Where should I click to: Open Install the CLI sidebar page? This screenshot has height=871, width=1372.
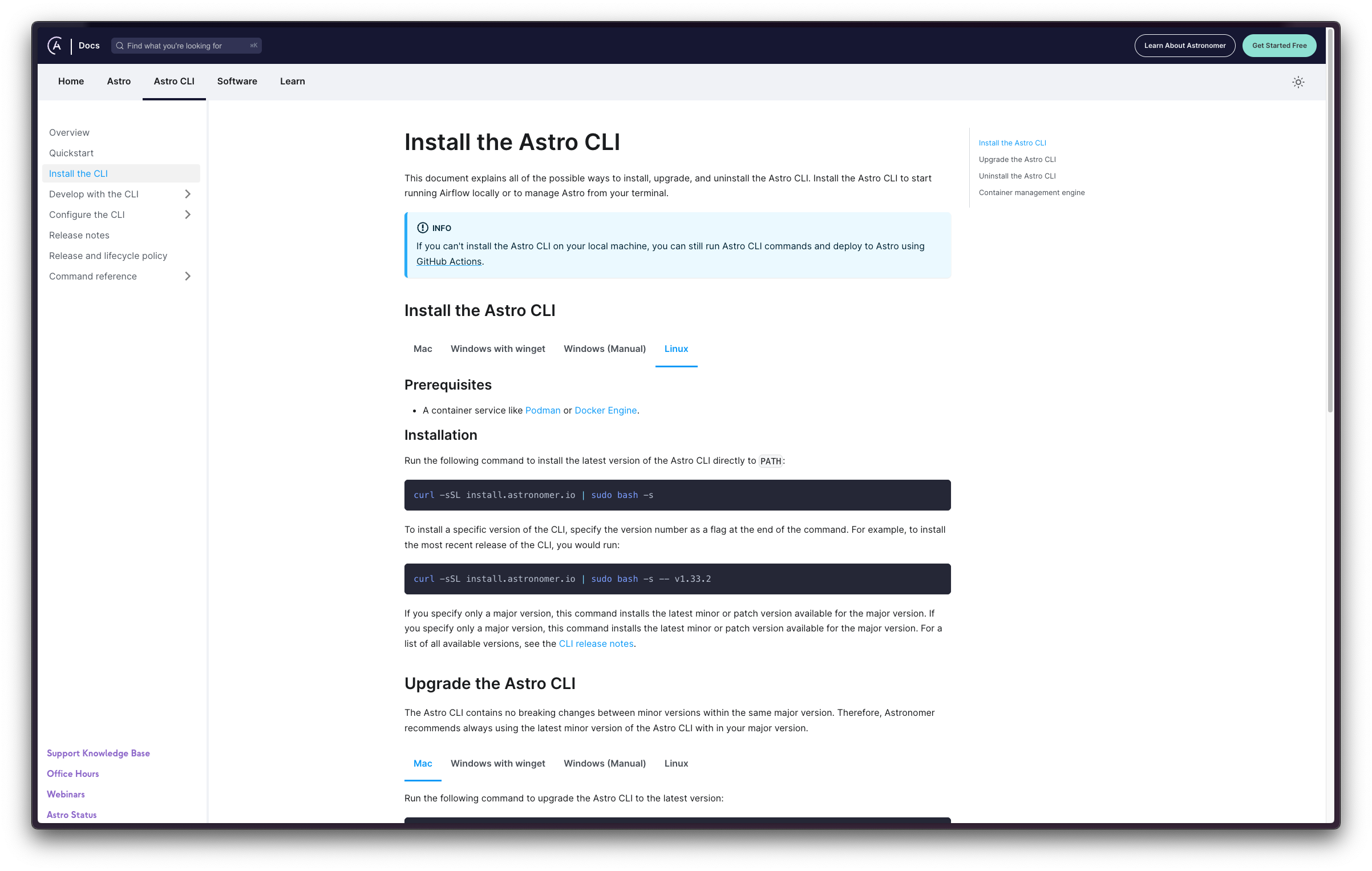(121, 173)
